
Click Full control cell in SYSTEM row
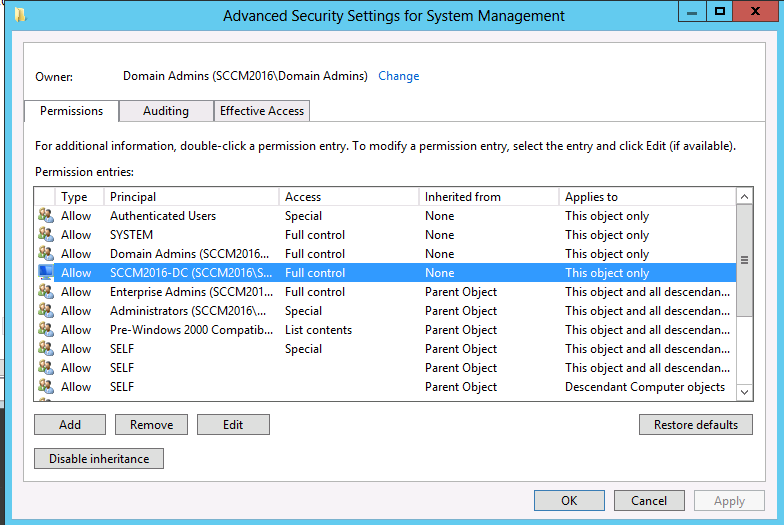315,235
